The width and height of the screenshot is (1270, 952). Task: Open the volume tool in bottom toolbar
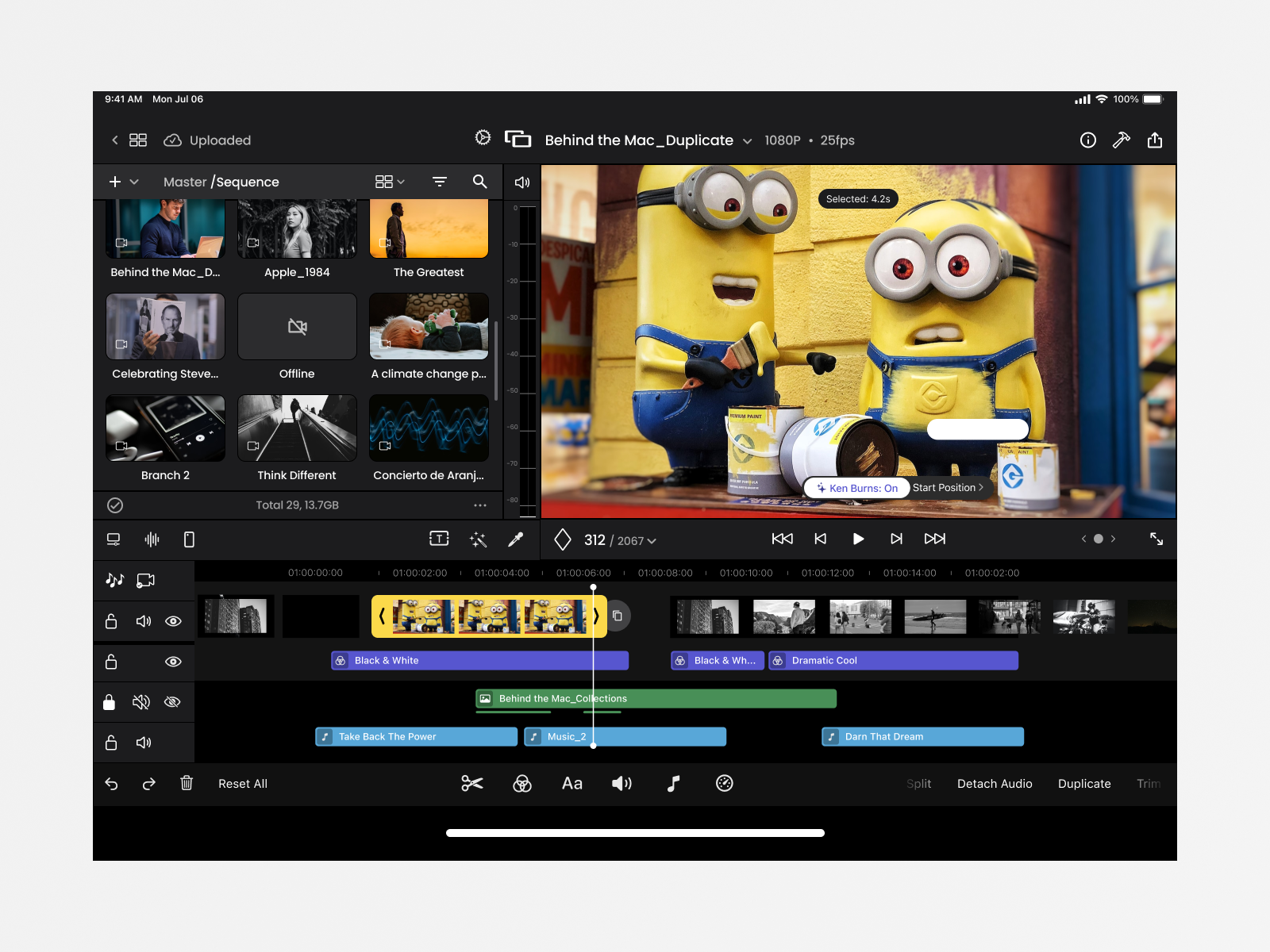622,784
